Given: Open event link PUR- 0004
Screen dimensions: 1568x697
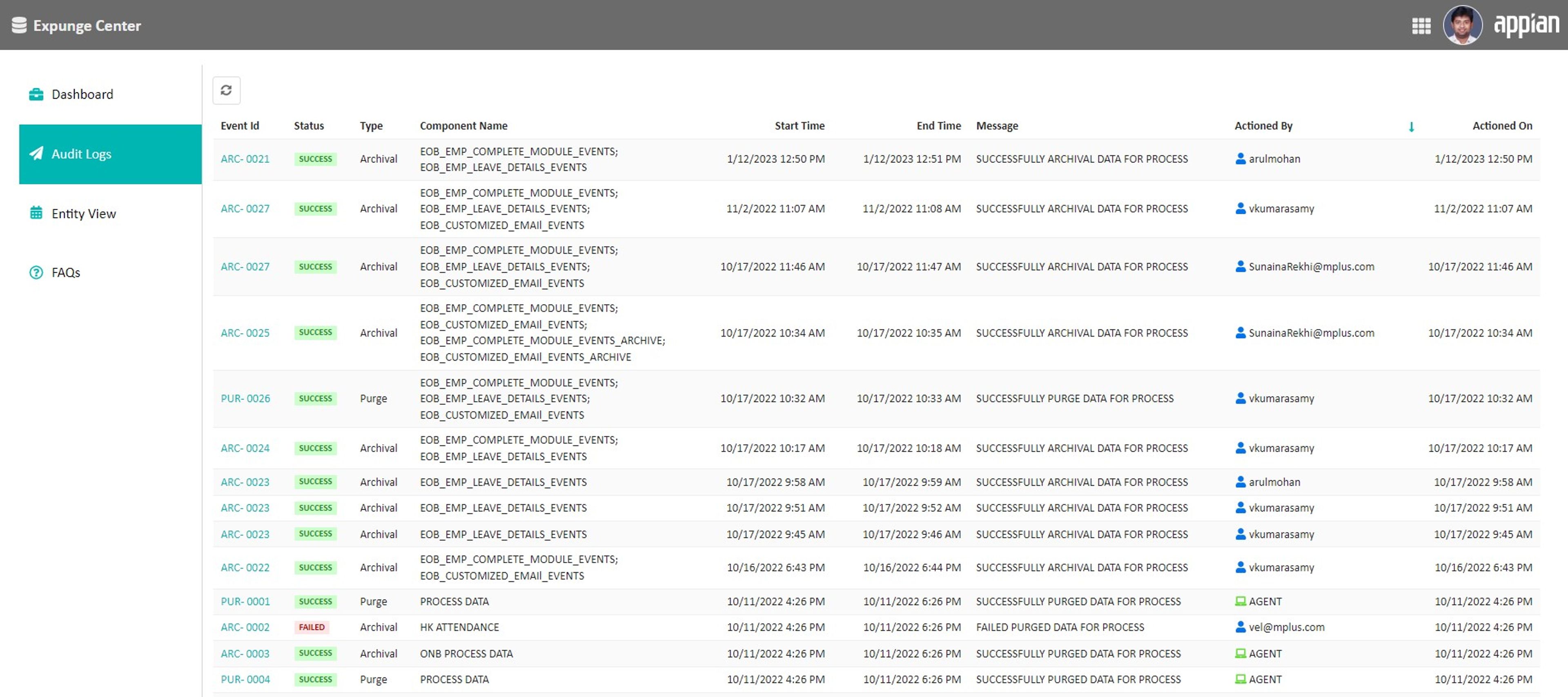Looking at the screenshot, I should pyautogui.click(x=245, y=679).
